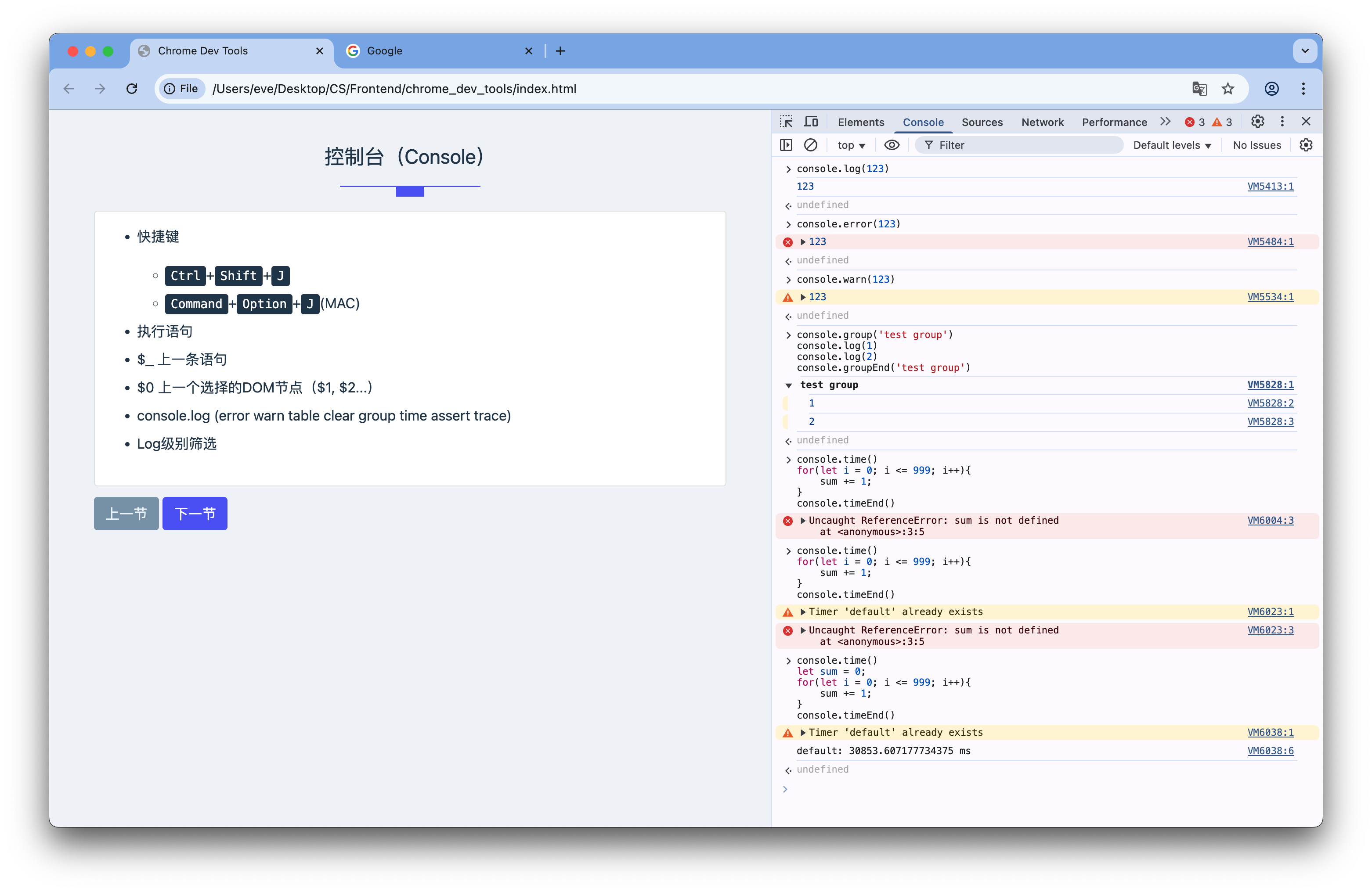
Task: Activate the inspect element picker icon
Action: click(x=786, y=122)
